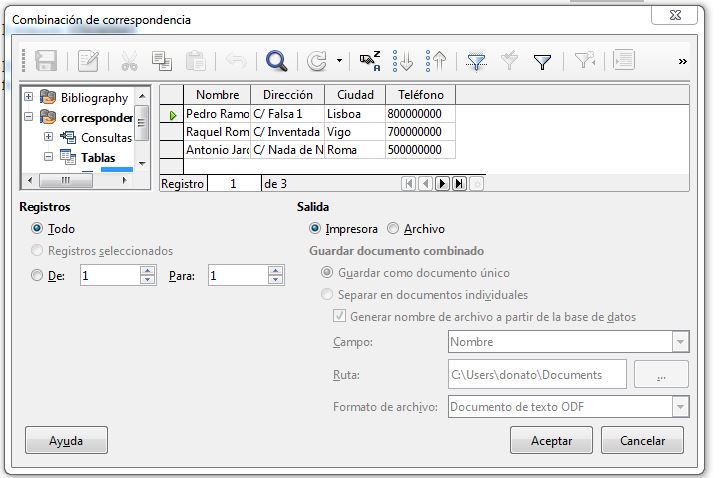
Task: Go to the last record button
Action: tap(459, 183)
